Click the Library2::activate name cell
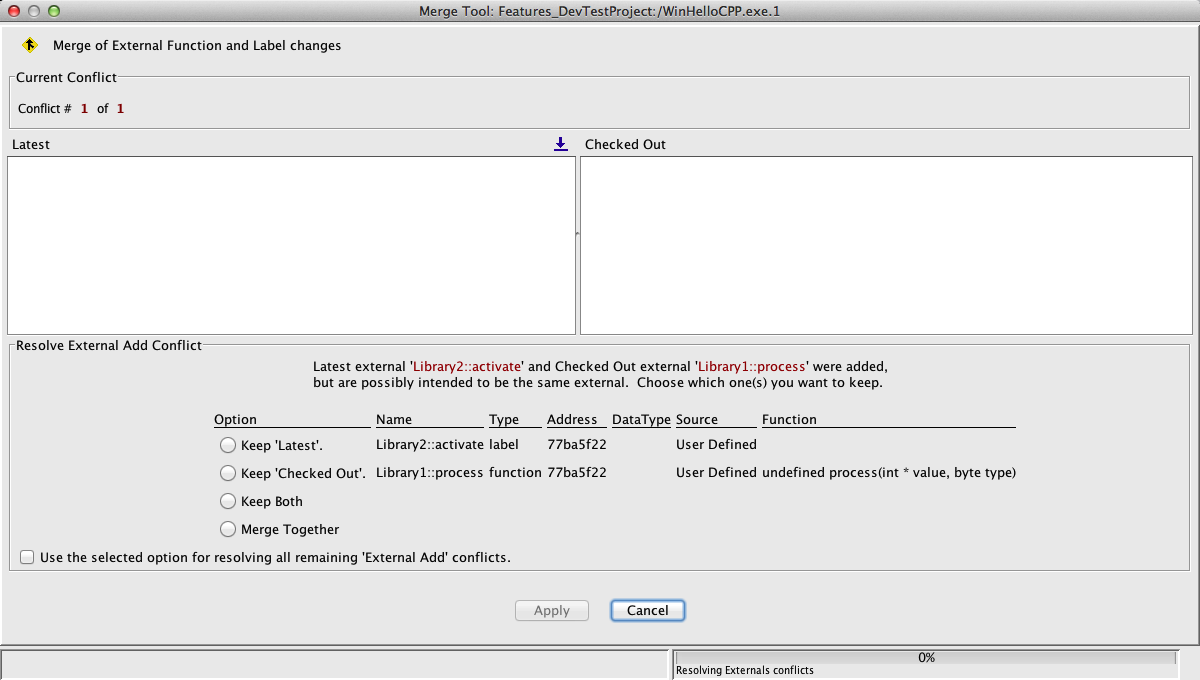This screenshot has width=1200, height=680. tap(430, 445)
